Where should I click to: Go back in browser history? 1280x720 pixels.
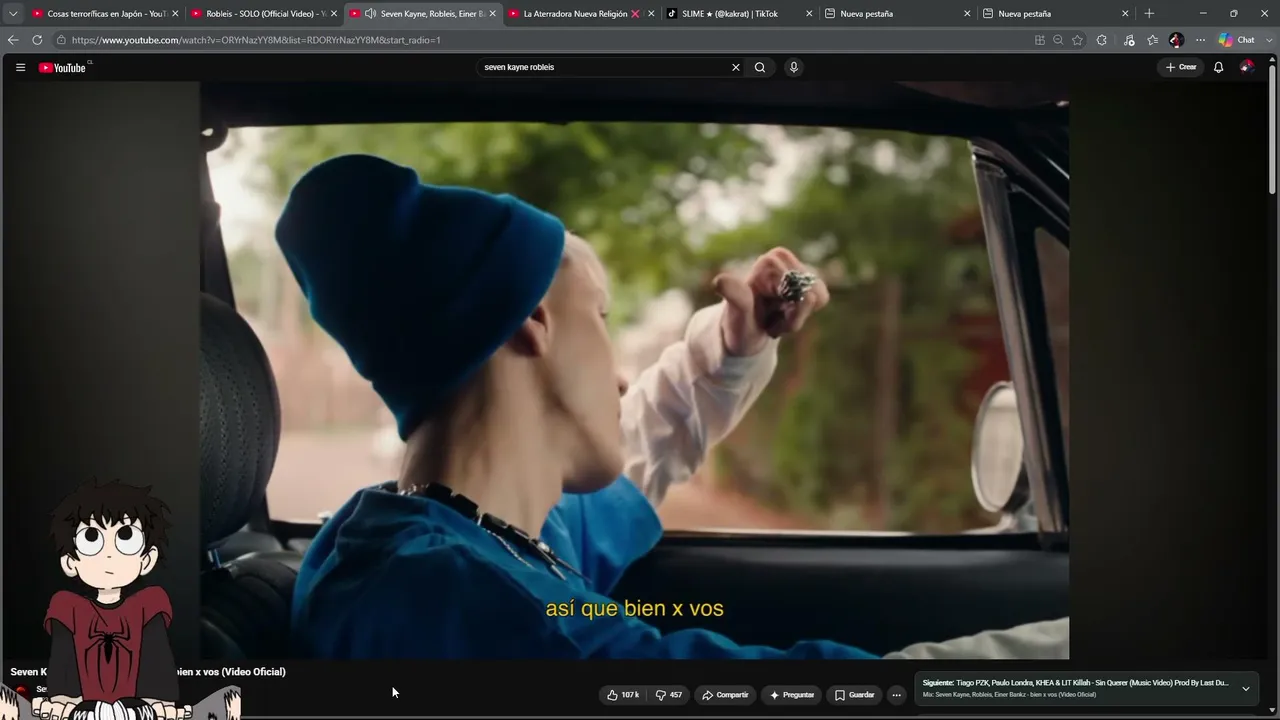pyautogui.click(x=13, y=40)
